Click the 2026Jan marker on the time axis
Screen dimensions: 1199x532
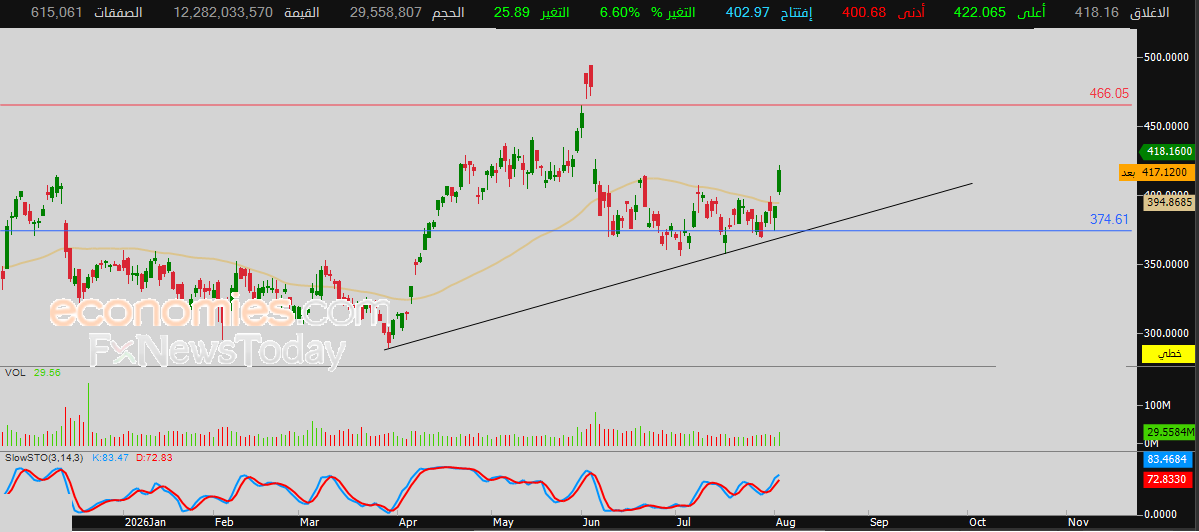coord(145,523)
